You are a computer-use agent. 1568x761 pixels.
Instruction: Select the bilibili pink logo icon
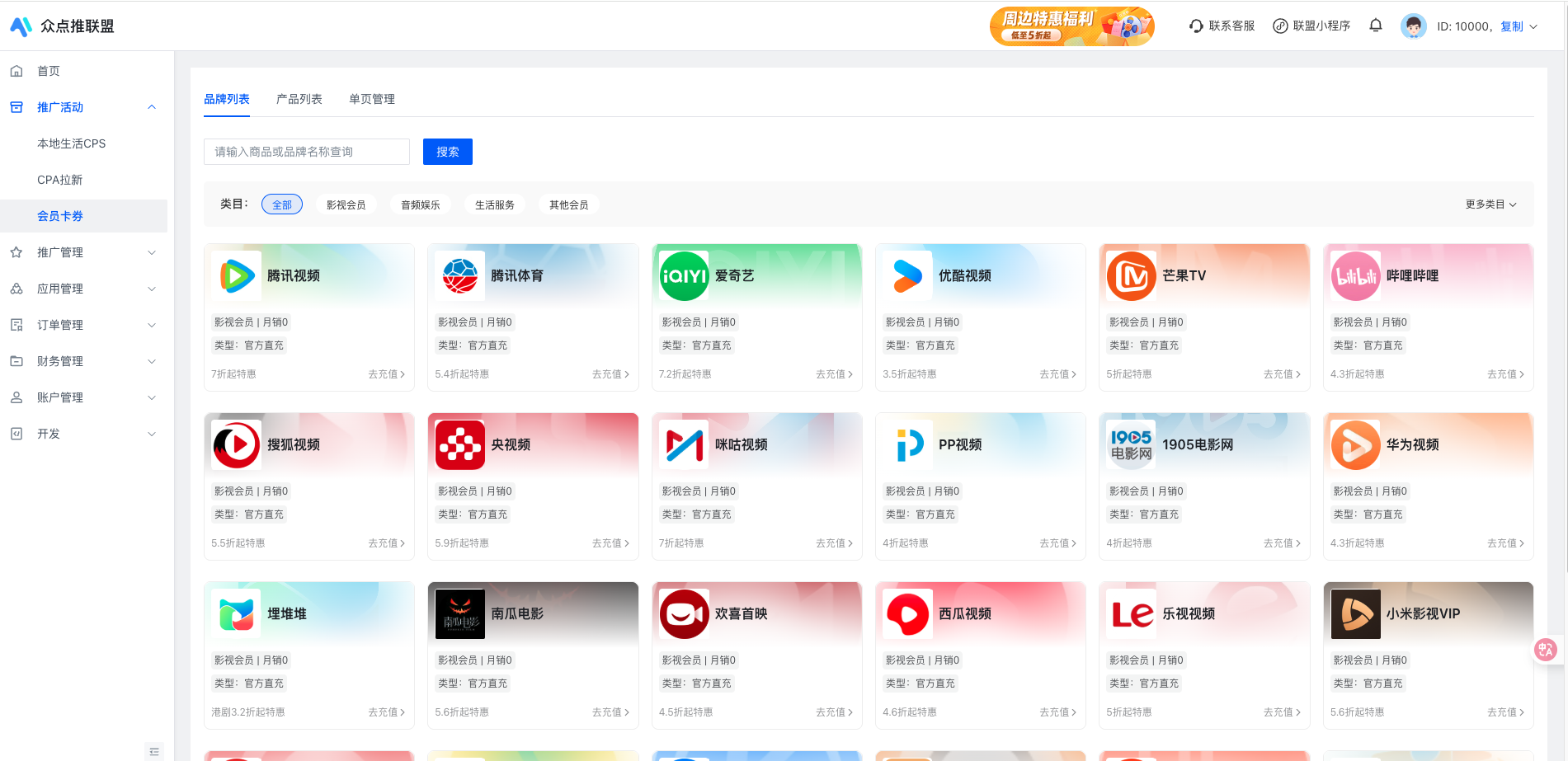[x=1355, y=276]
